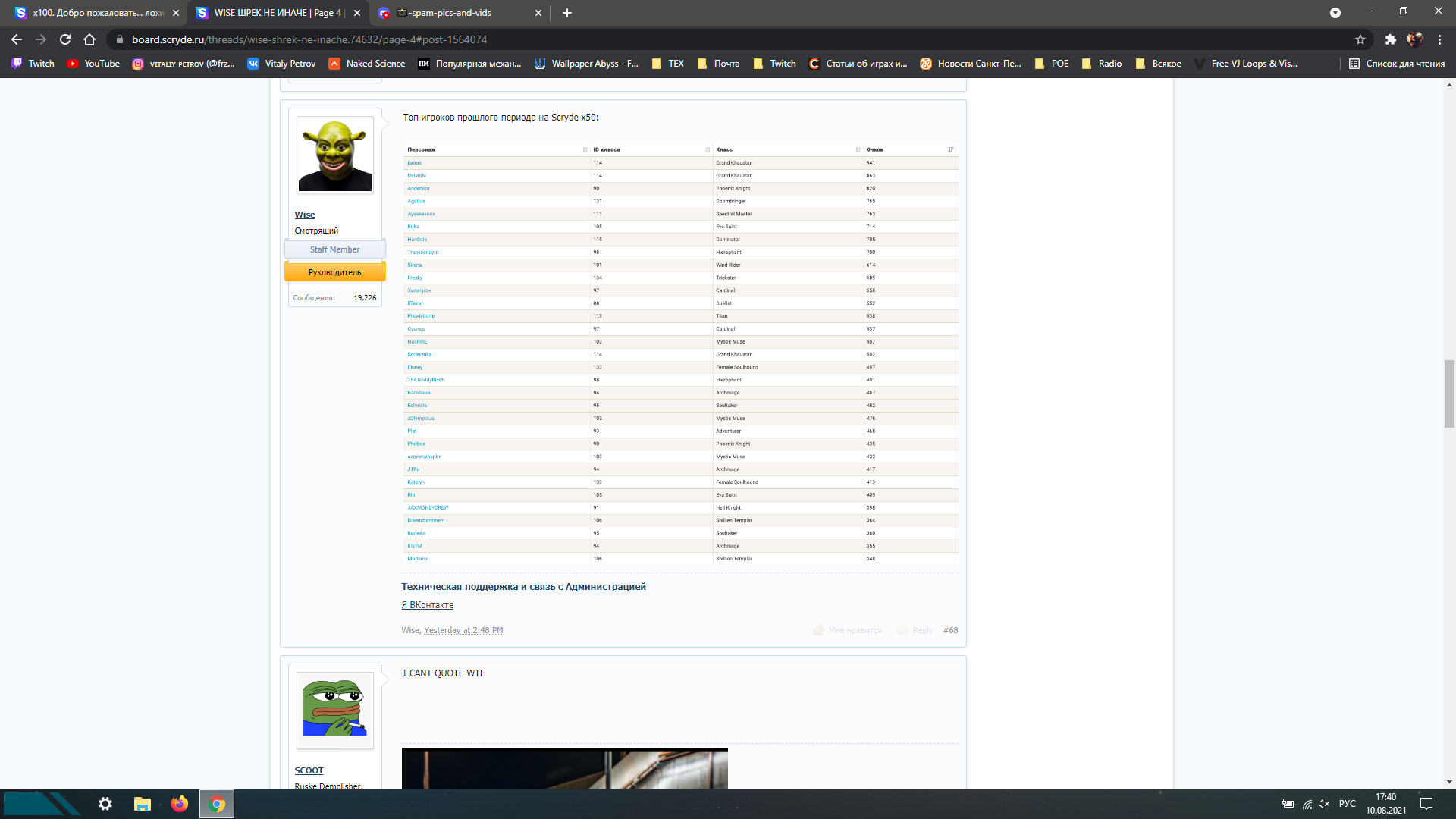Click the browser reload icon
1456x819 pixels.
65,39
